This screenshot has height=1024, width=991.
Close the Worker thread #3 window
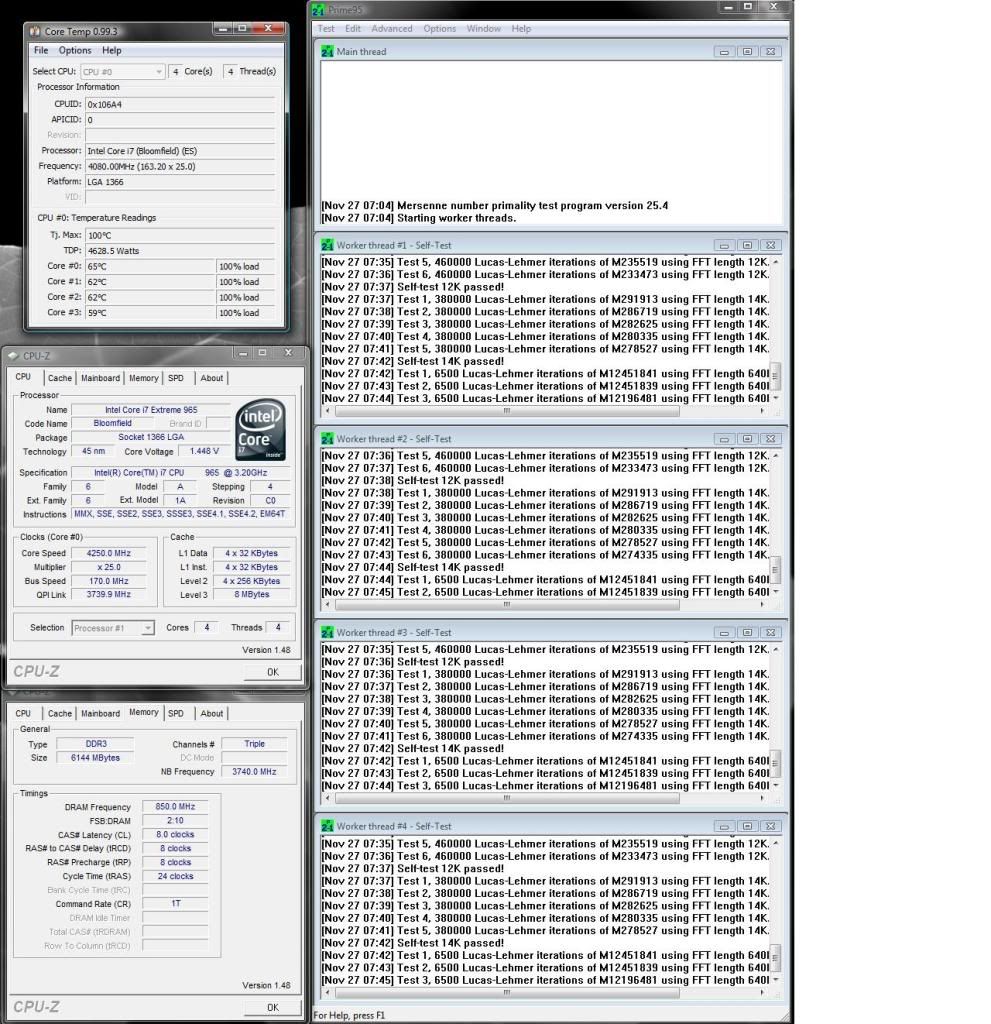point(771,633)
